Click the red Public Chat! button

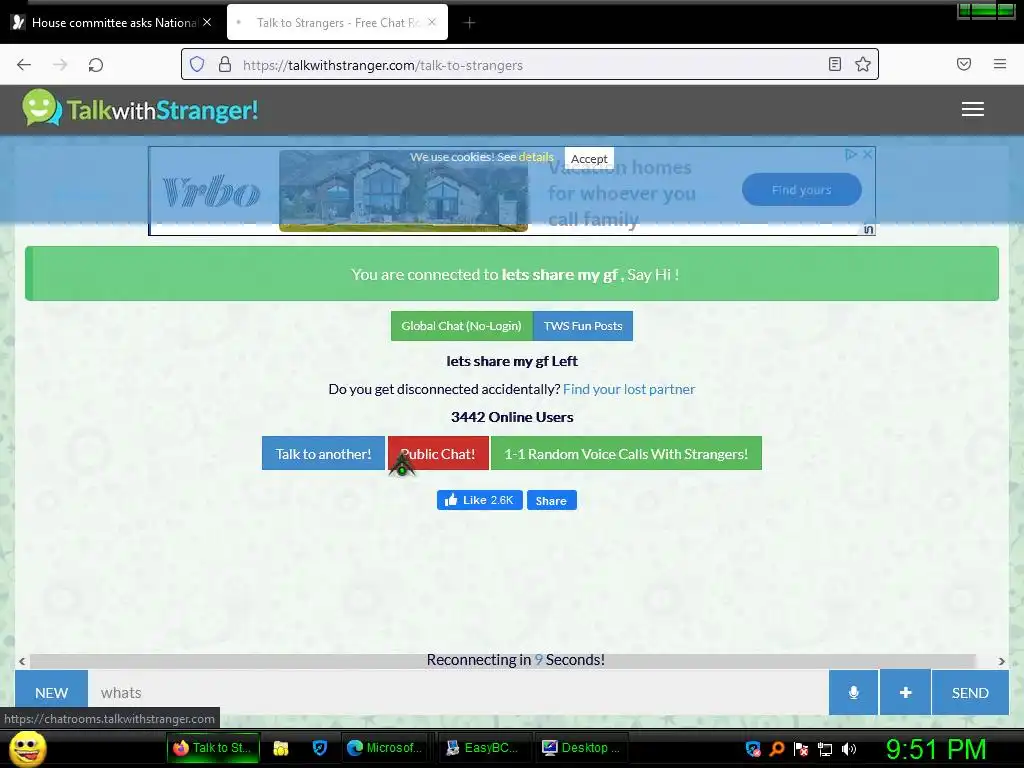click(438, 453)
